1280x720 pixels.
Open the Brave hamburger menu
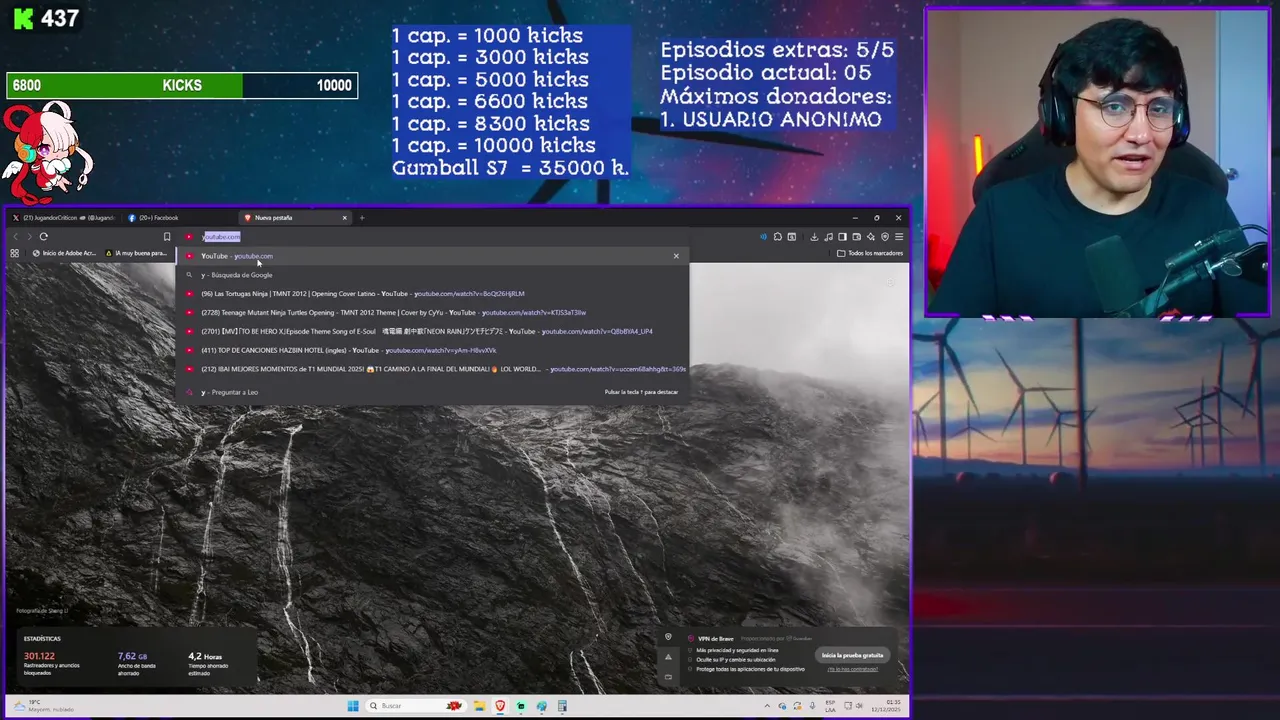(x=899, y=237)
